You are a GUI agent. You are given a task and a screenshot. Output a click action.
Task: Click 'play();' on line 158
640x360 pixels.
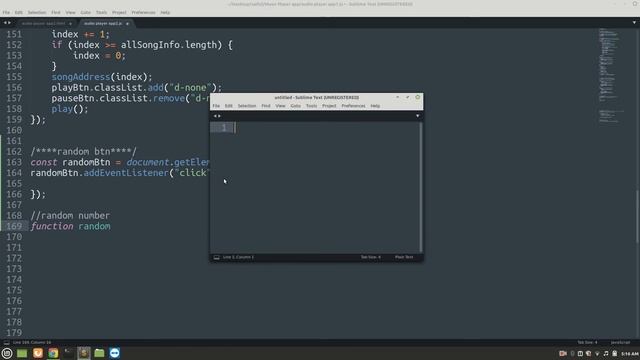(x=70, y=109)
